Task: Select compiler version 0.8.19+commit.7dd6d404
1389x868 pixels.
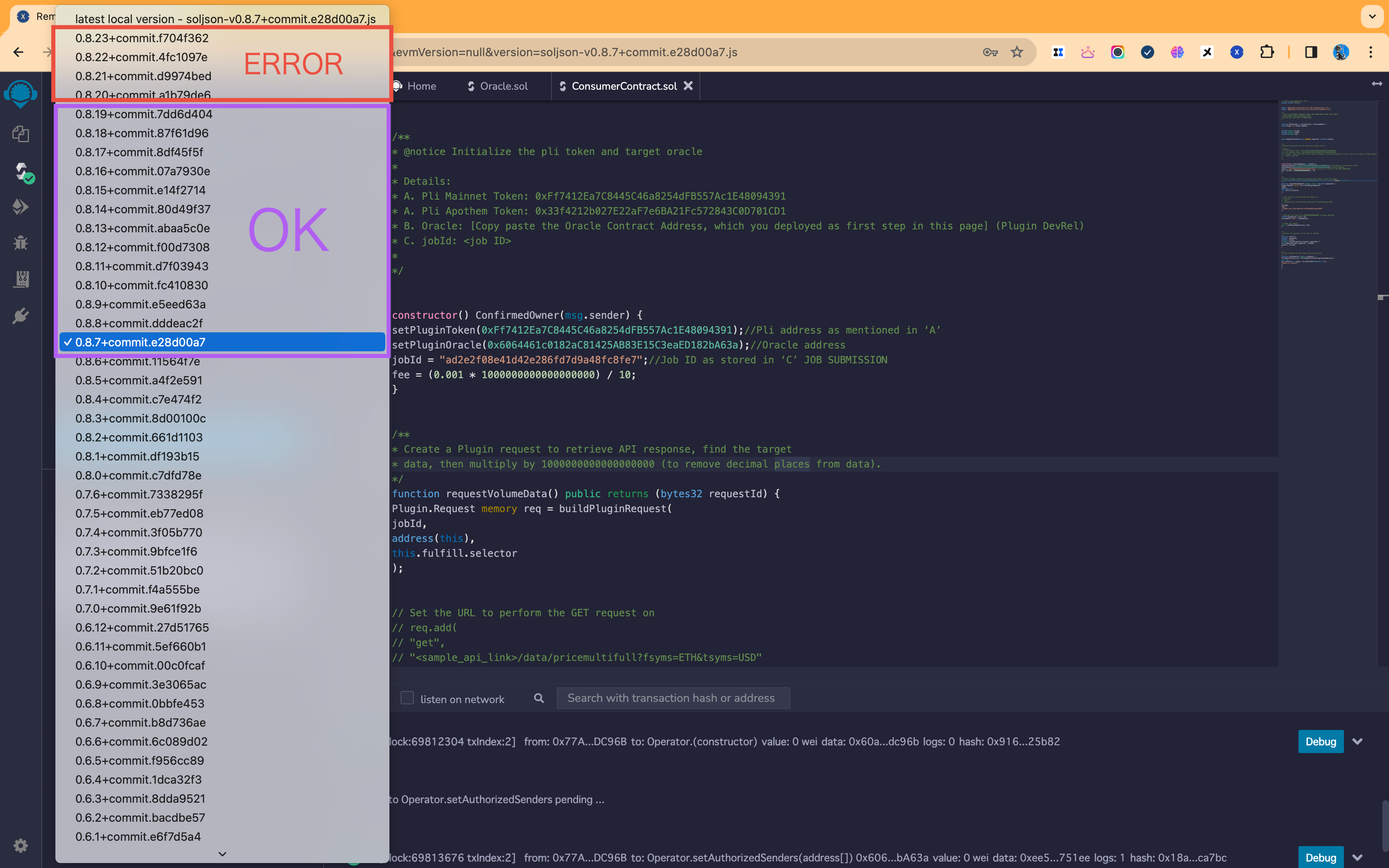Action: 143,114
